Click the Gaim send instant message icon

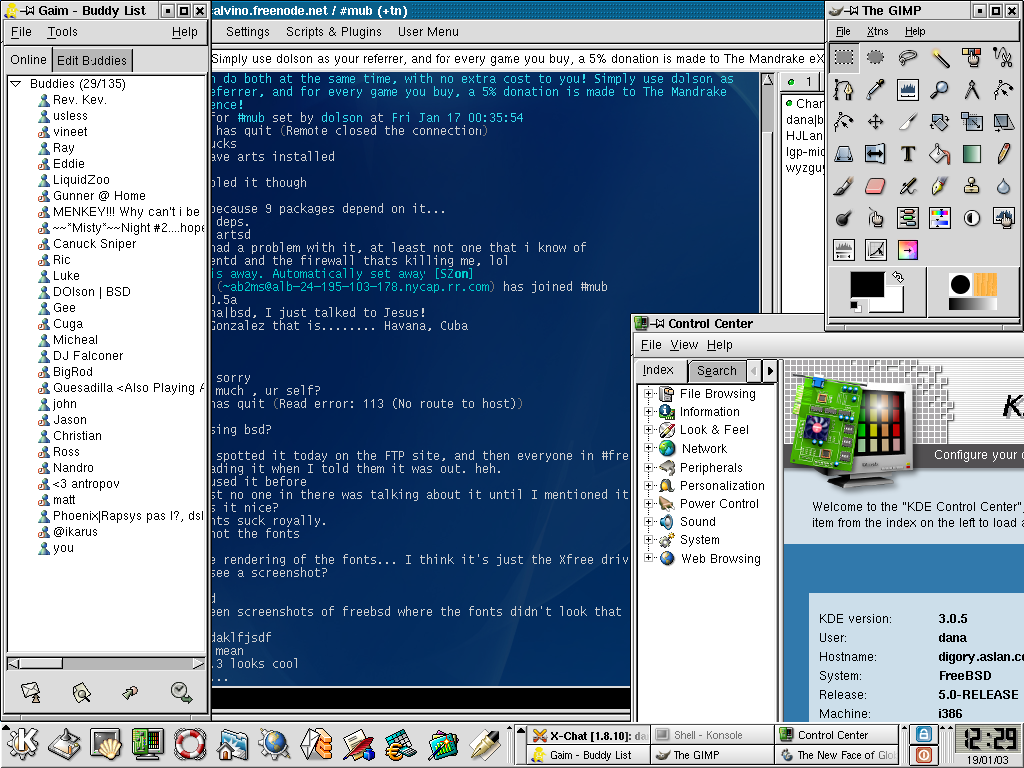tap(31, 692)
